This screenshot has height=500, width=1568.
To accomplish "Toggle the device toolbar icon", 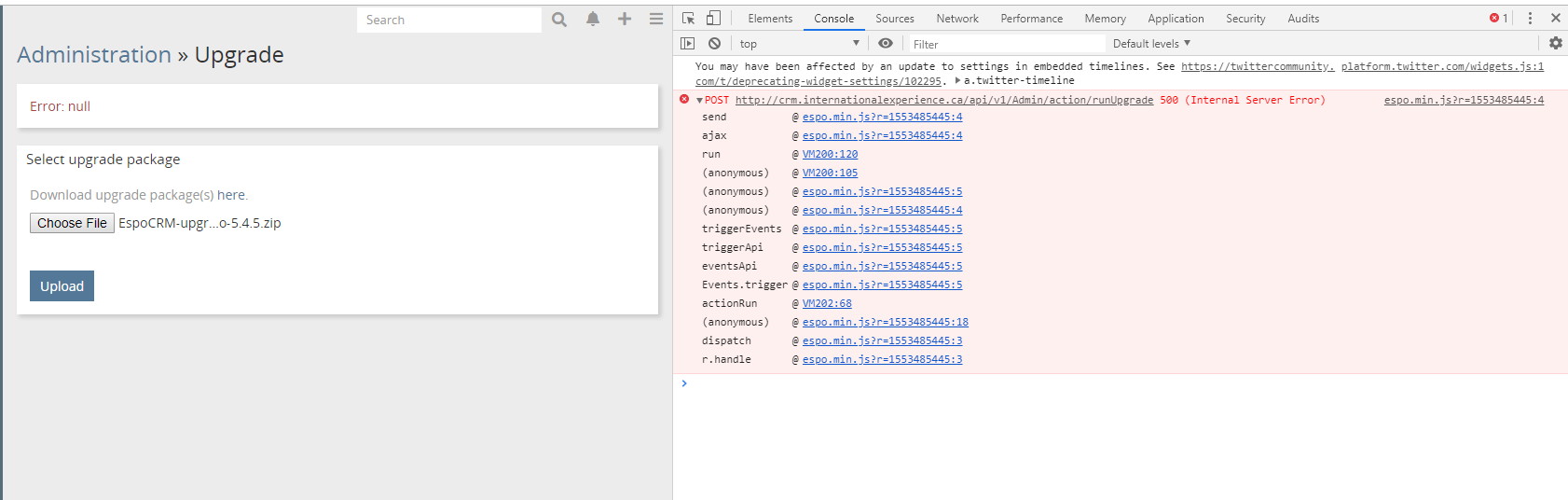I will 713,18.
